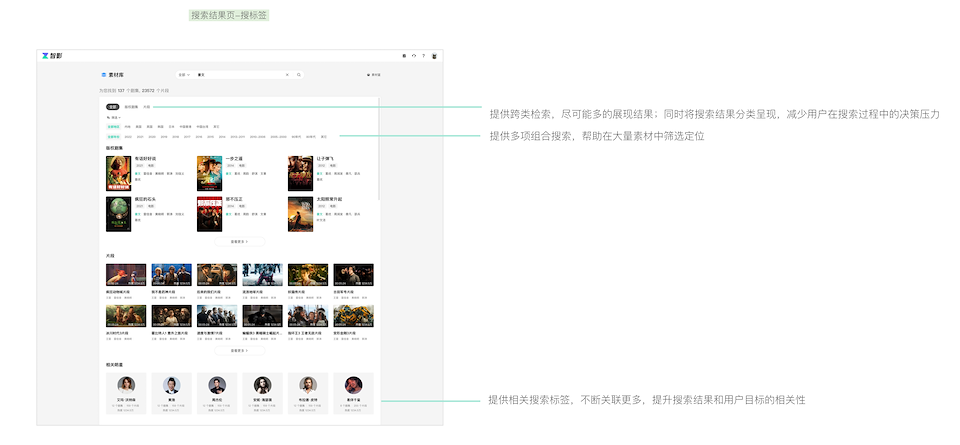Filter the region by 中国台湾
The width and height of the screenshot is (960, 445).
[x=203, y=127]
